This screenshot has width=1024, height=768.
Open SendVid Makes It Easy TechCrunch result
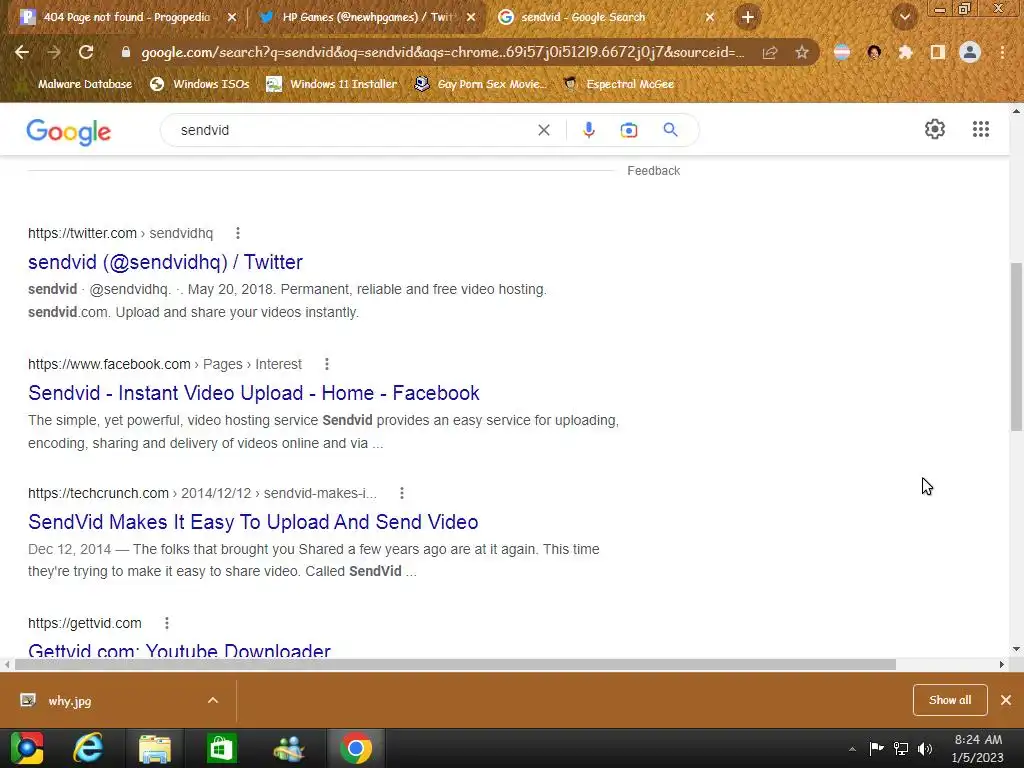pos(253,522)
